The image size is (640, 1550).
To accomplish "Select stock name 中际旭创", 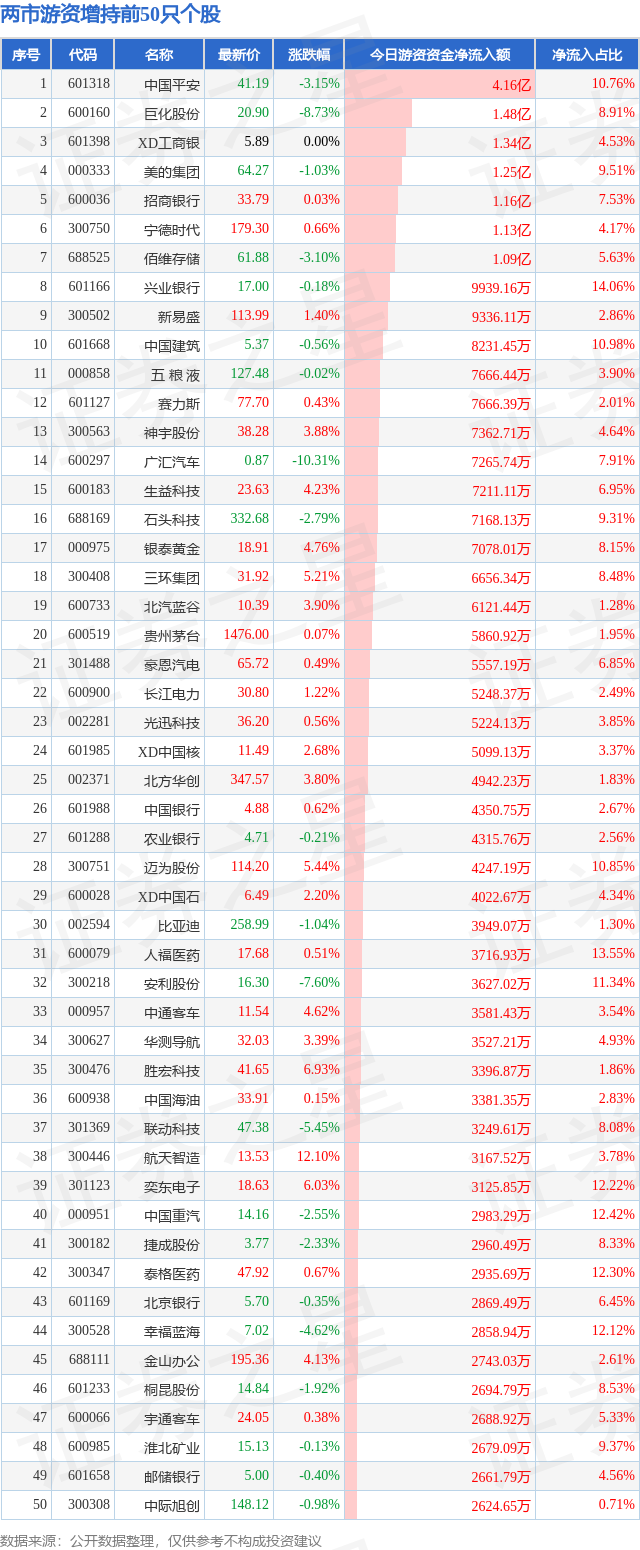I will 172,1506.
